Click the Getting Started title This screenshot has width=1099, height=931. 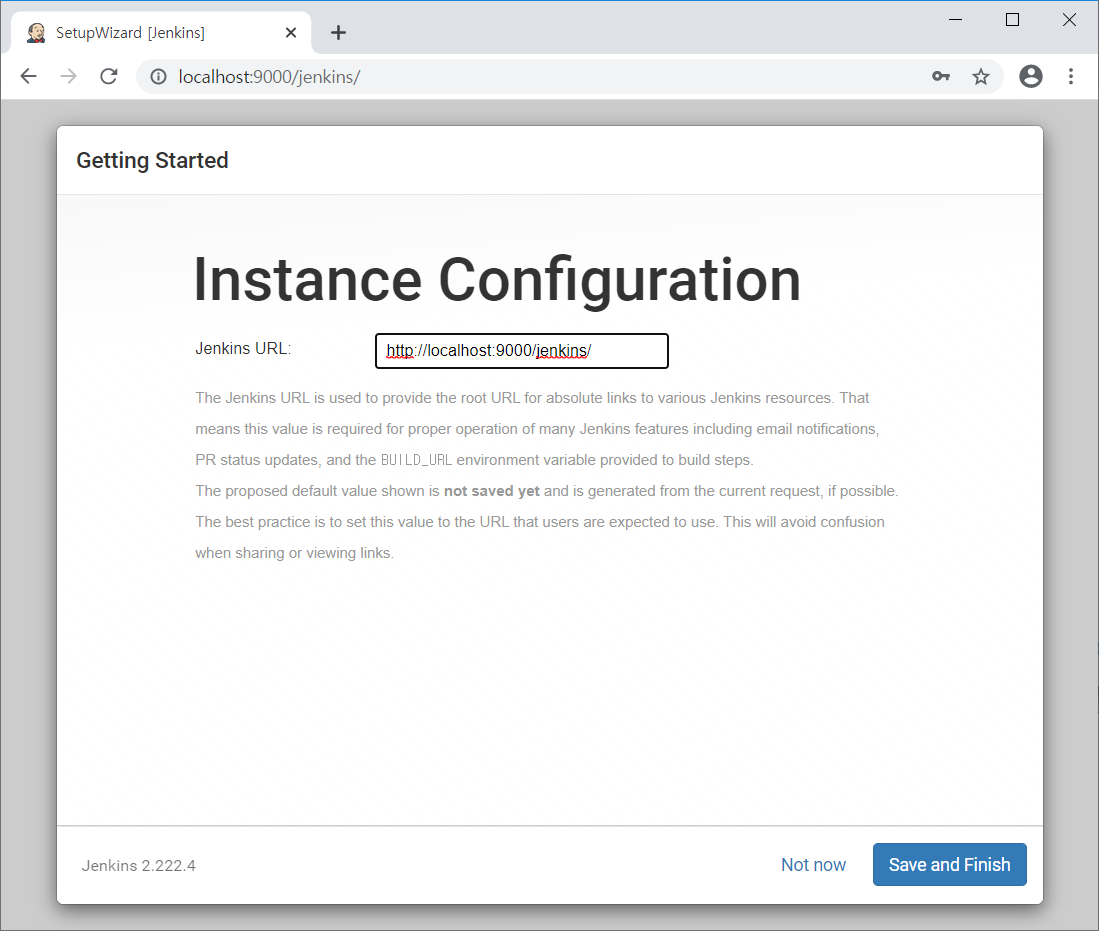(152, 161)
